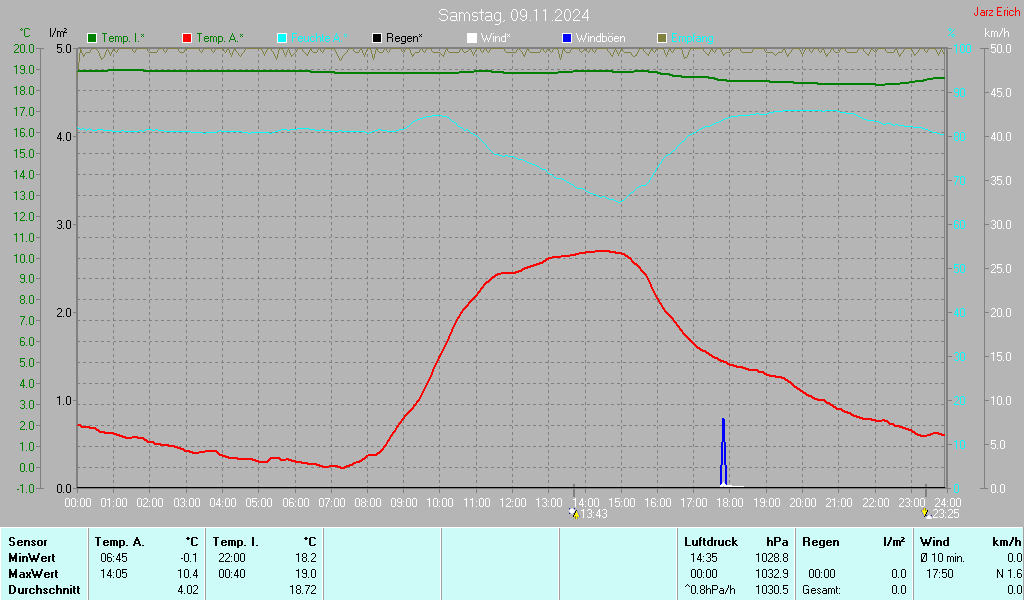Click the °C axis unit label
1024x600 pixels.
pyautogui.click(x=25, y=33)
